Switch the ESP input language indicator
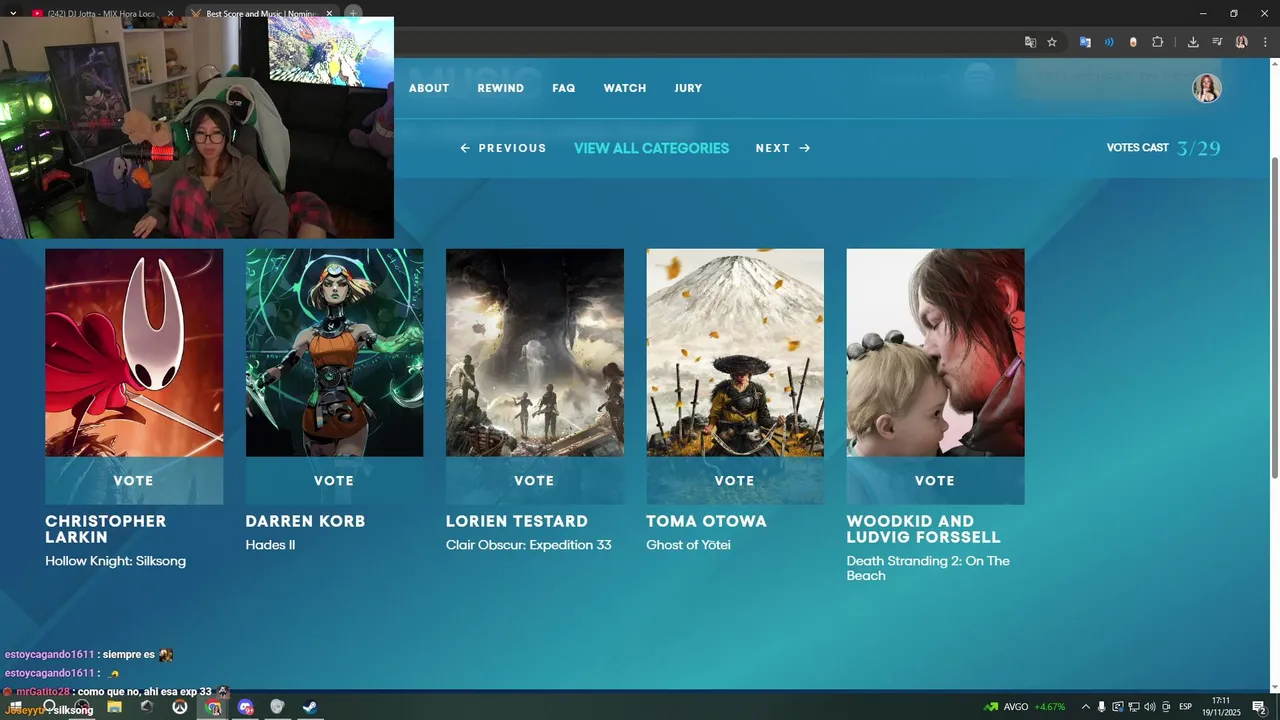The height and width of the screenshot is (720, 1280). (1186, 707)
